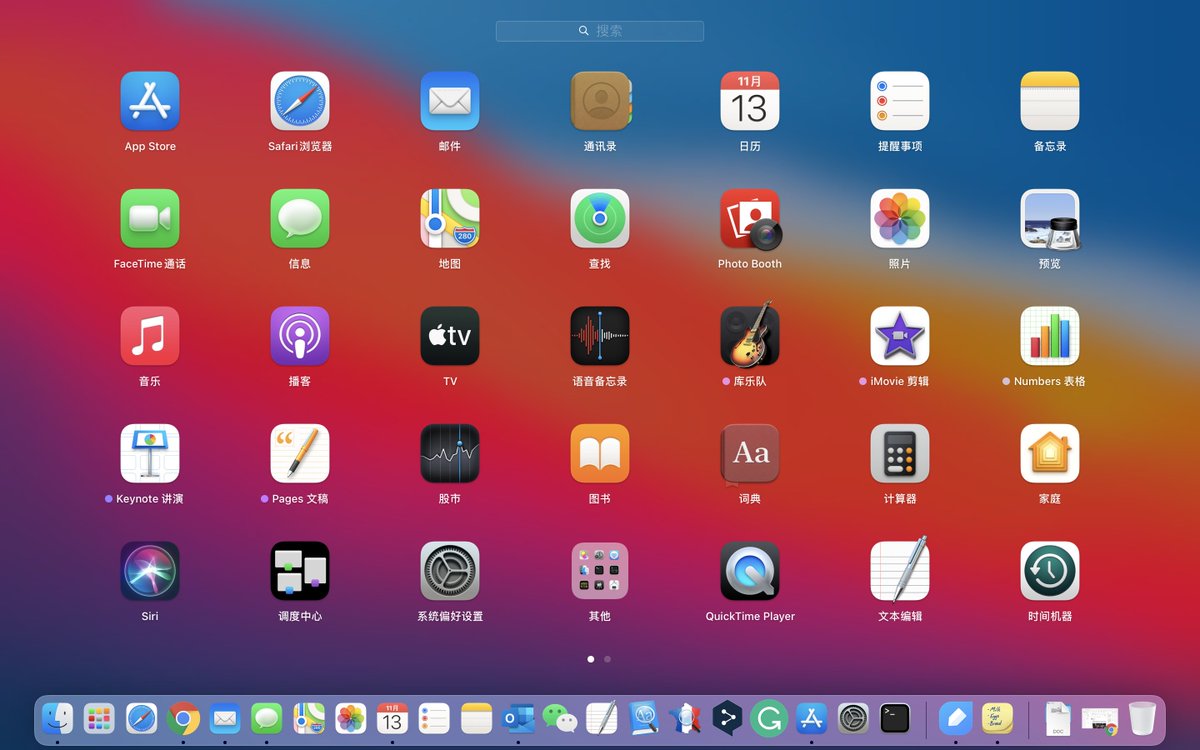Open Photos in the Dock
The image size is (1200, 750).
coord(351,718)
